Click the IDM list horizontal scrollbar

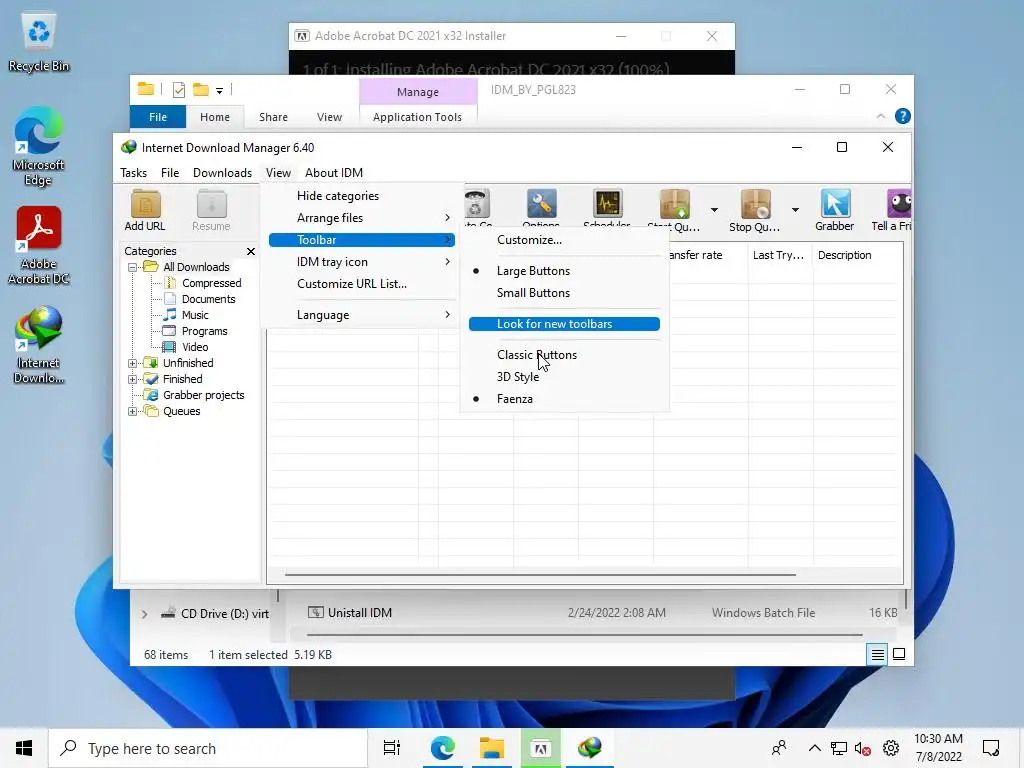(x=540, y=575)
